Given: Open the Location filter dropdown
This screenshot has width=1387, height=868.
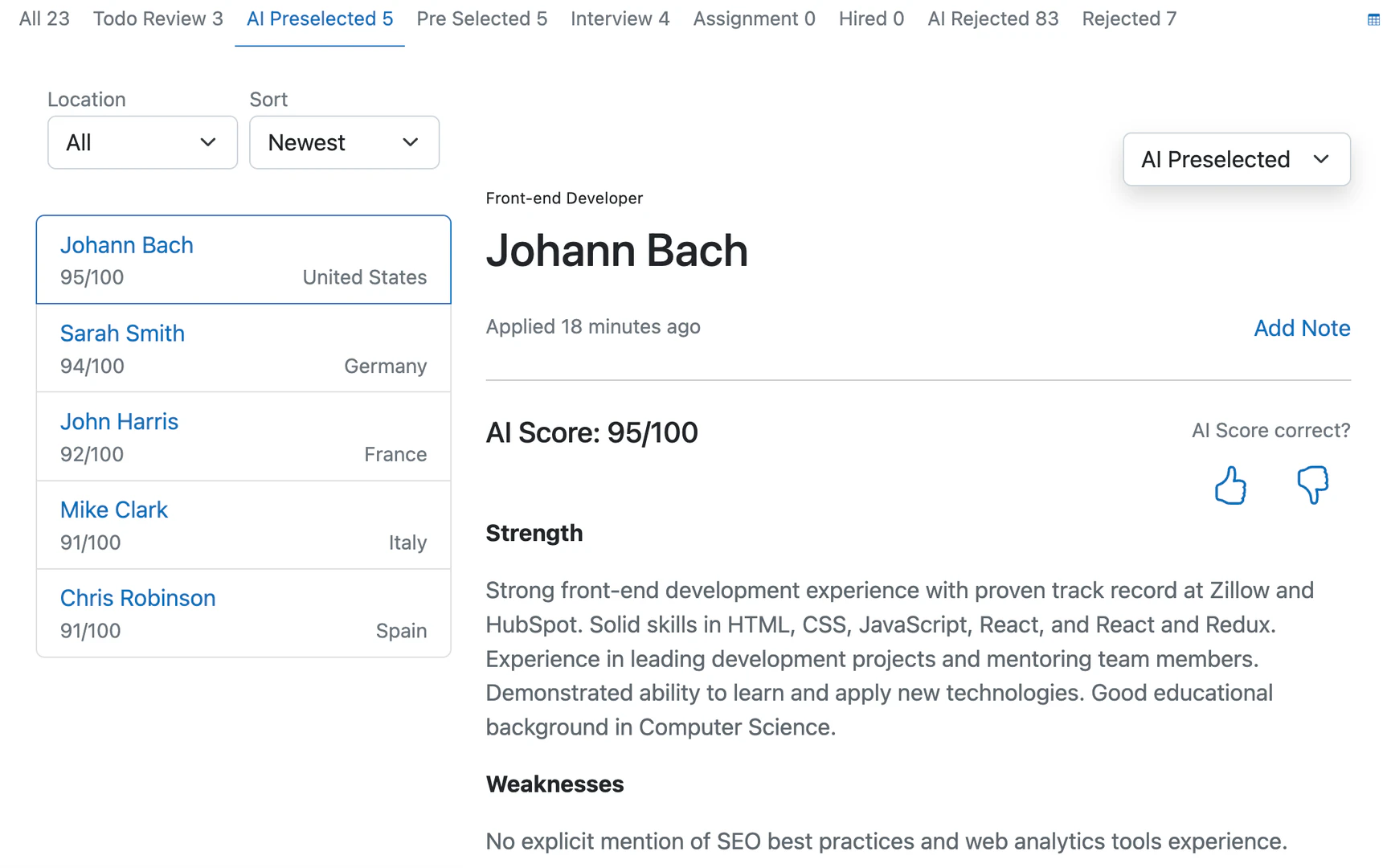Looking at the screenshot, I should tap(142, 142).
